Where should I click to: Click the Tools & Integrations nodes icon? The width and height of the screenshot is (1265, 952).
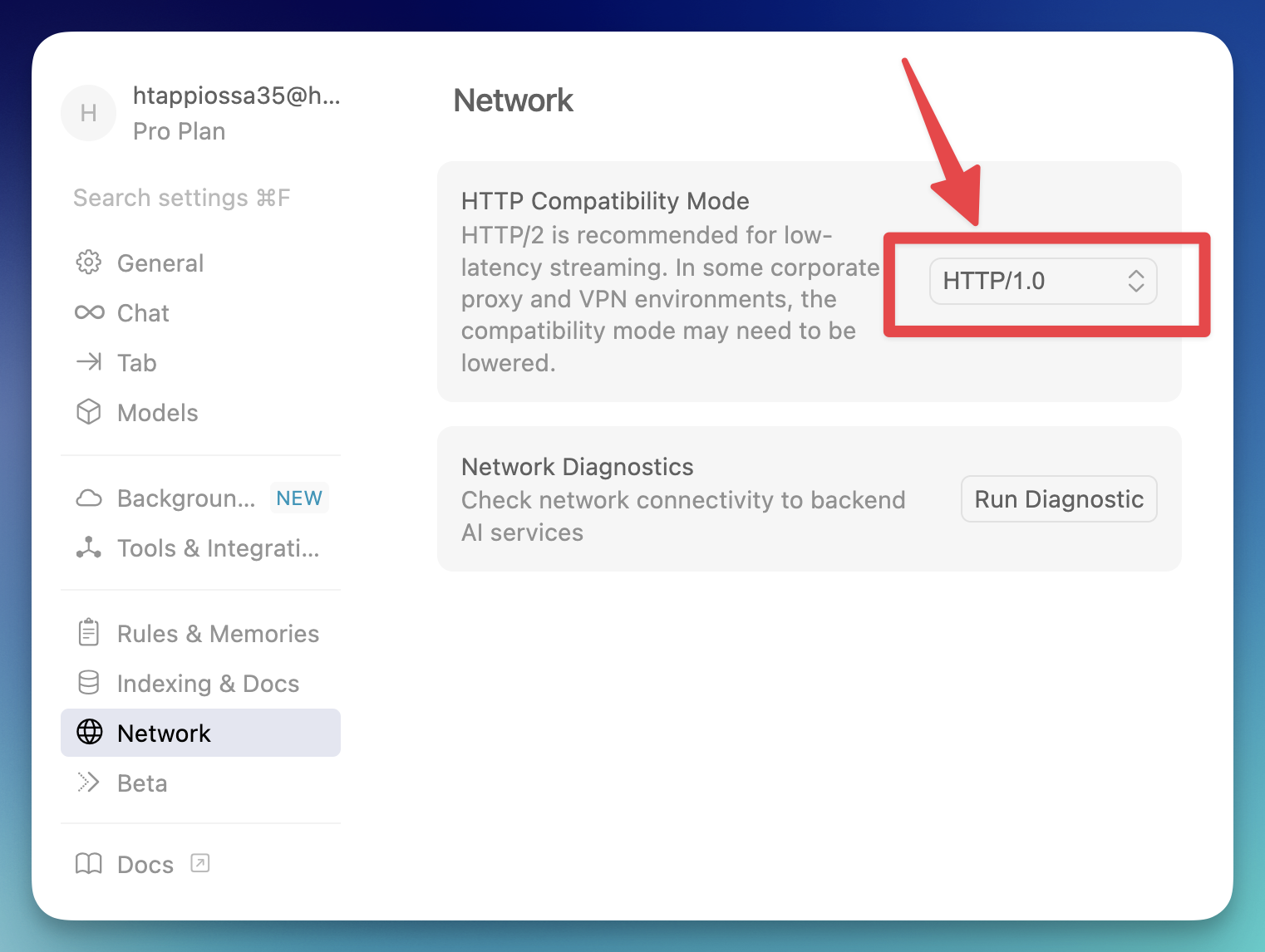pyautogui.click(x=89, y=547)
